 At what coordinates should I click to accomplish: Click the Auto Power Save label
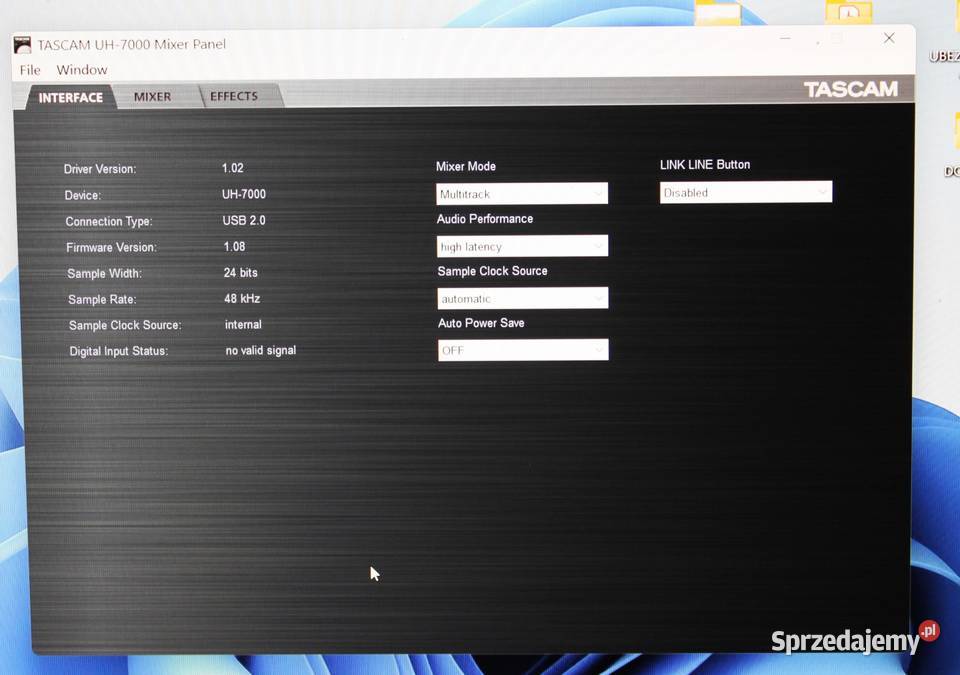click(481, 323)
